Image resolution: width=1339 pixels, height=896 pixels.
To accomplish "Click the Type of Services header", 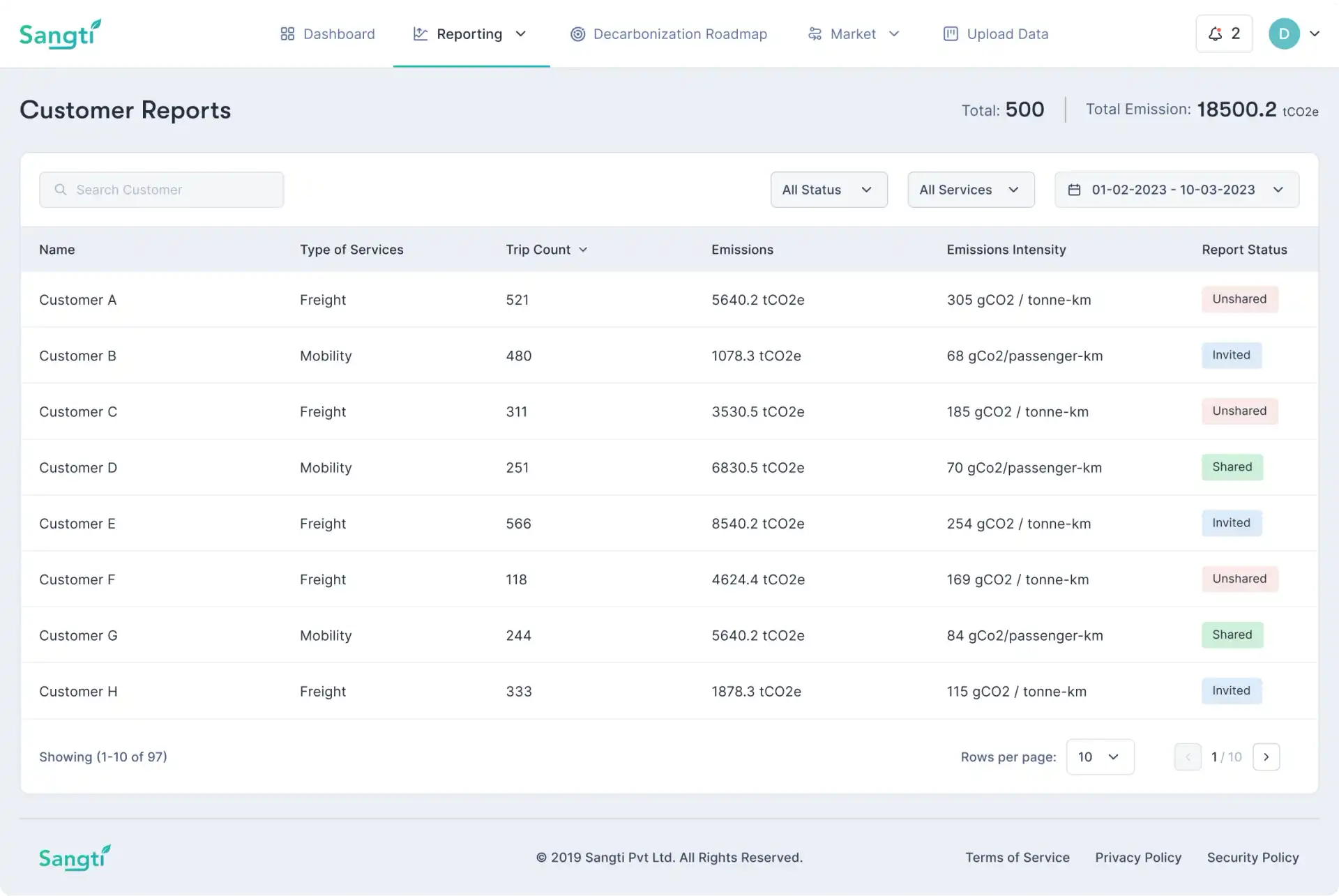I will [351, 250].
